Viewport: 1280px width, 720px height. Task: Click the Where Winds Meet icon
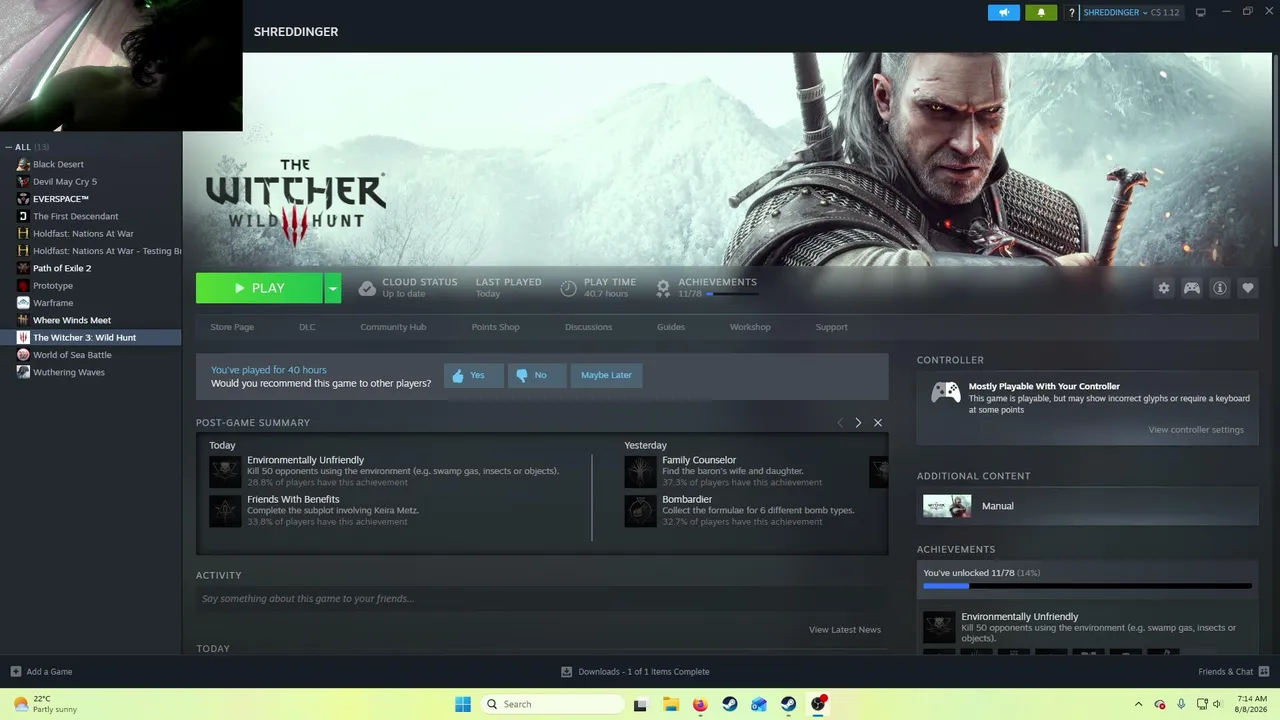(x=23, y=320)
